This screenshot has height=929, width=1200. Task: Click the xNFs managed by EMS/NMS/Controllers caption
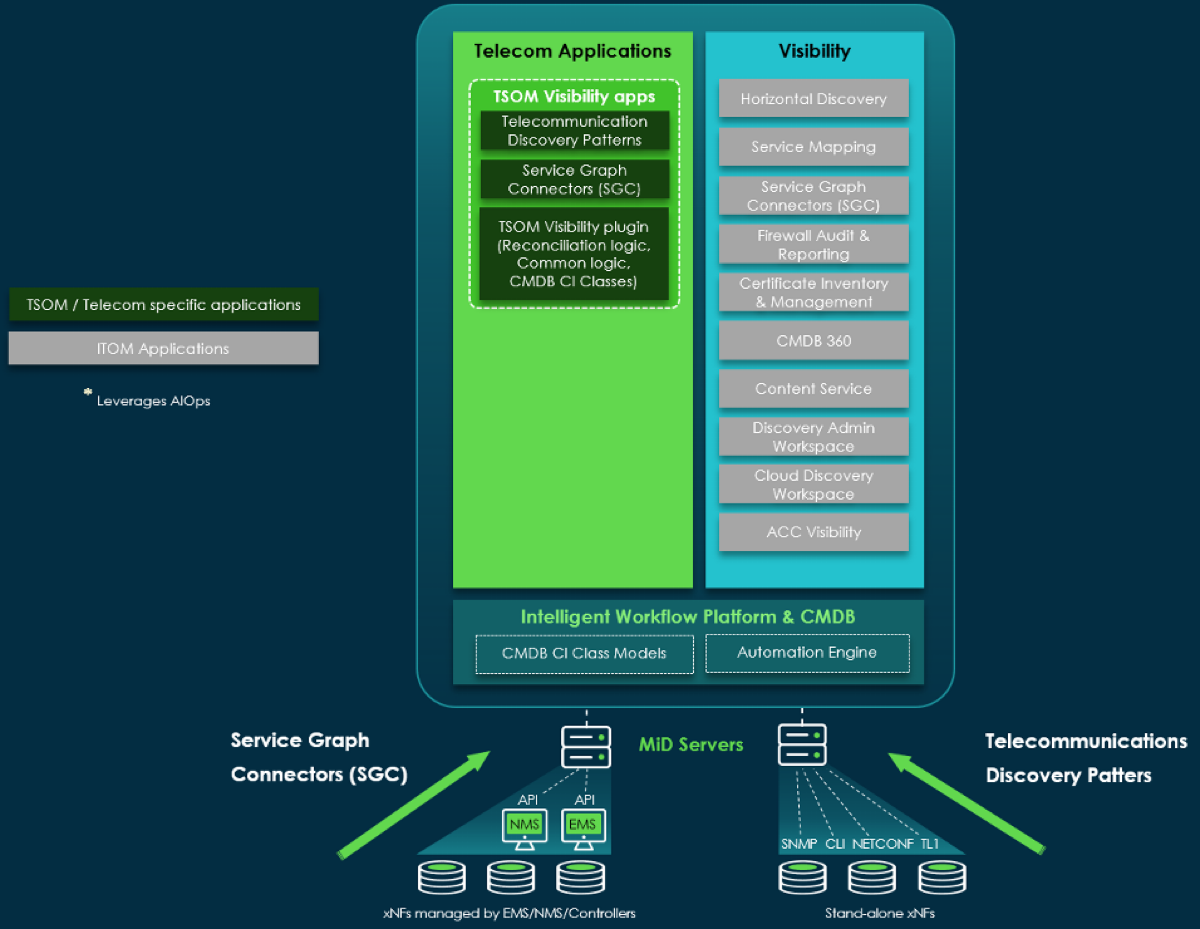click(x=509, y=913)
